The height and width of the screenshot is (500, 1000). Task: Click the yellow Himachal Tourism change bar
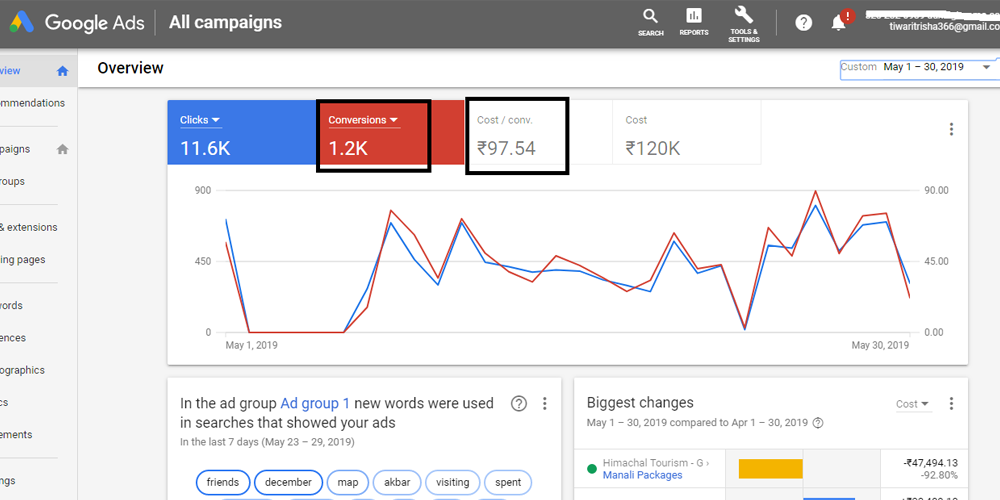tap(770, 469)
